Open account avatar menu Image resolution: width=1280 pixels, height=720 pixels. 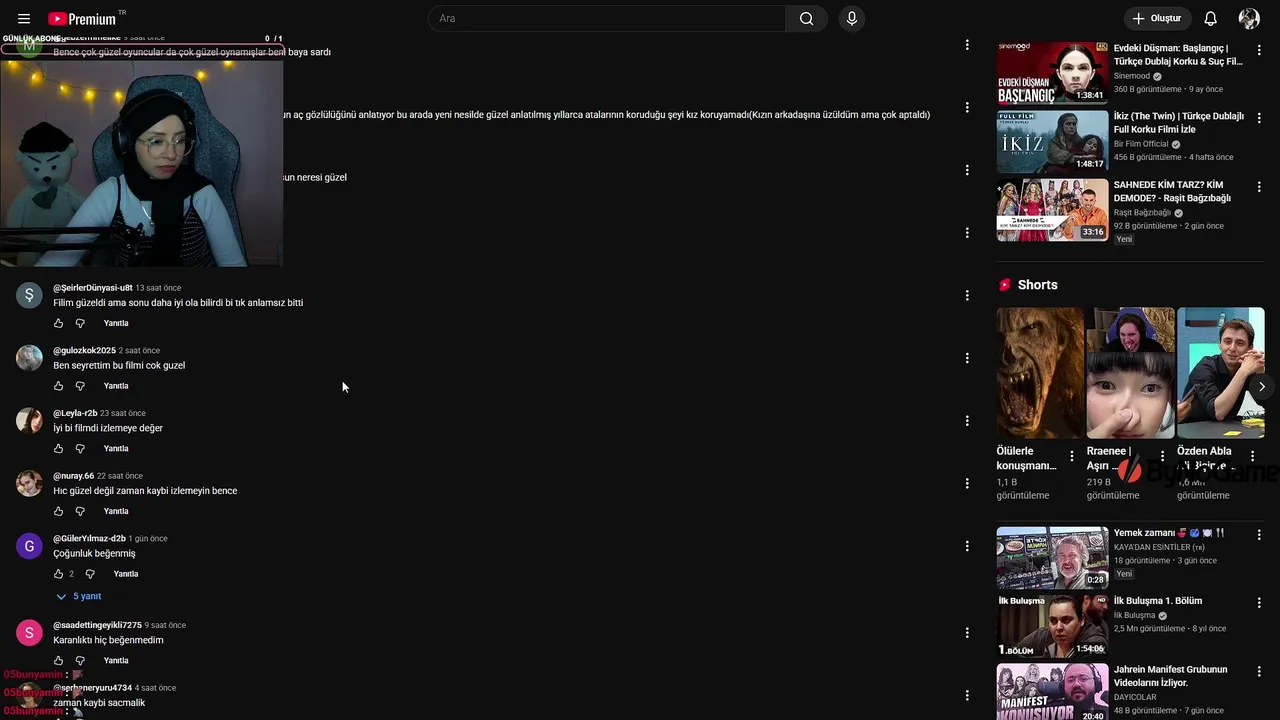click(1249, 19)
